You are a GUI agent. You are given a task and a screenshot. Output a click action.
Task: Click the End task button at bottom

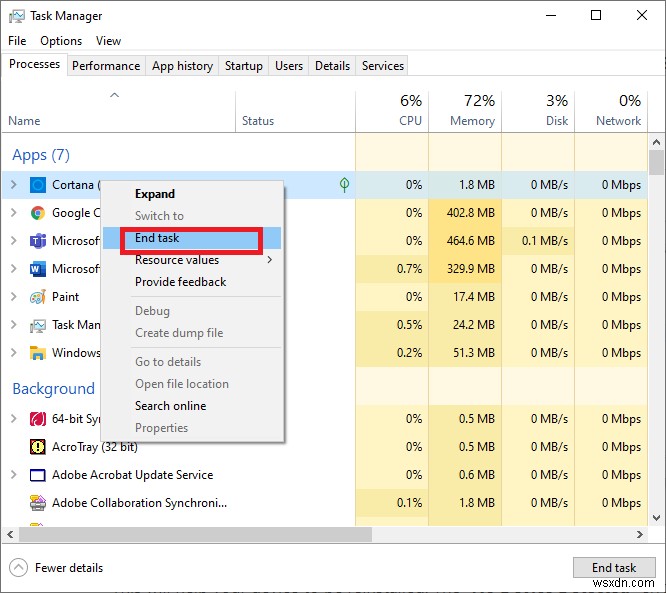(x=614, y=568)
